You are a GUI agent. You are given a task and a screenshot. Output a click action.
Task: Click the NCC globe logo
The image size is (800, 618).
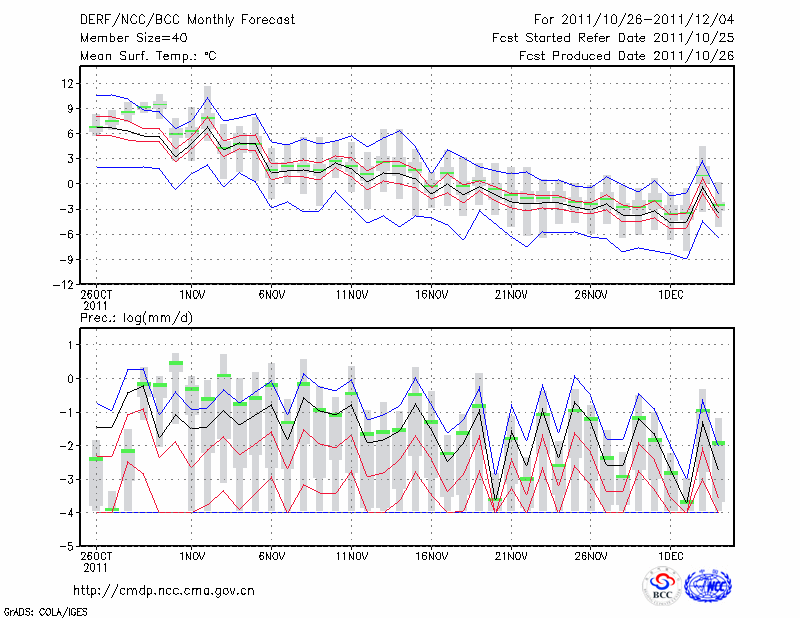(707, 586)
